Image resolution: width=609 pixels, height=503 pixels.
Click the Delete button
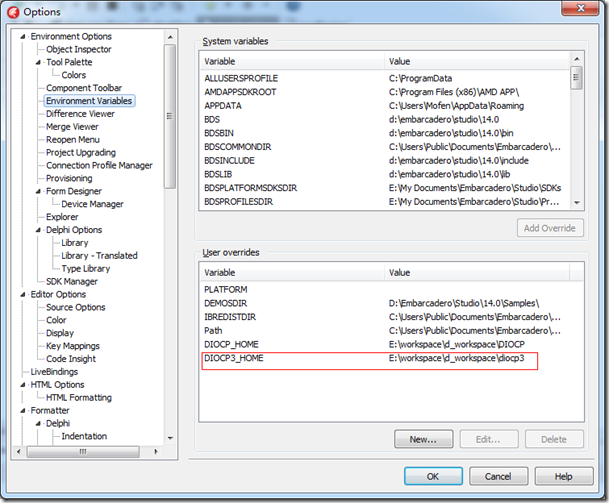(x=554, y=439)
